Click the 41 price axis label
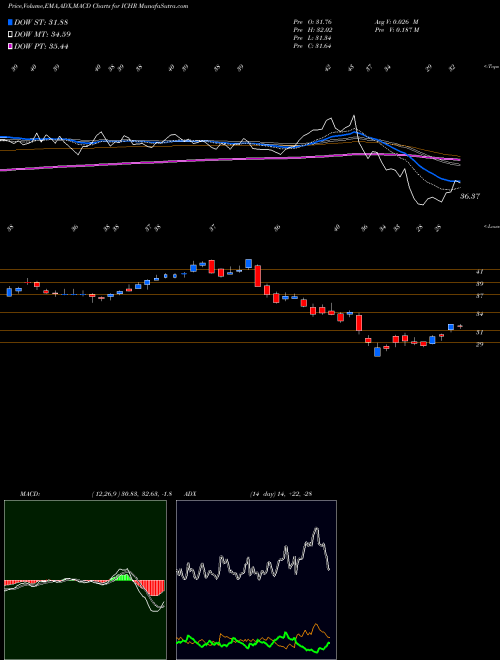The height and width of the screenshot is (660, 500). 479,272
